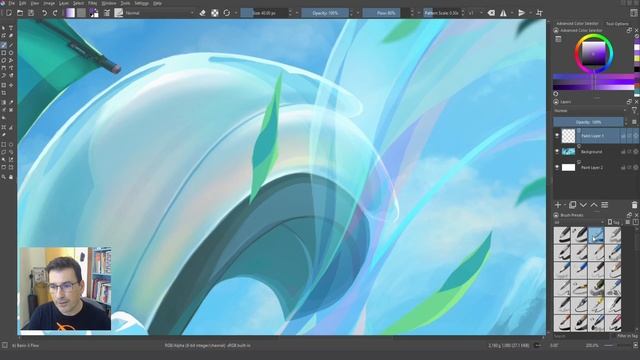Select the ellipse shape tool
Image resolution: width=640 pixels, height=360 pixels.
[11, 53]
